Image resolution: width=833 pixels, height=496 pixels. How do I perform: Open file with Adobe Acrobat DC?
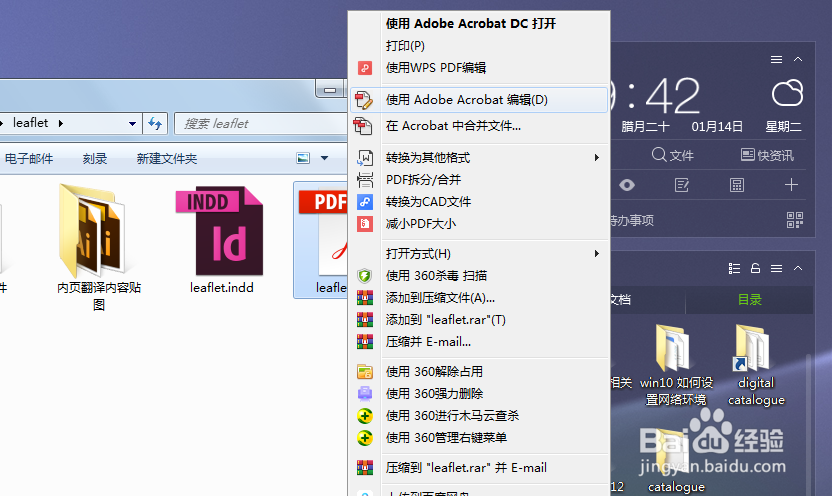(x=471, y=23)
